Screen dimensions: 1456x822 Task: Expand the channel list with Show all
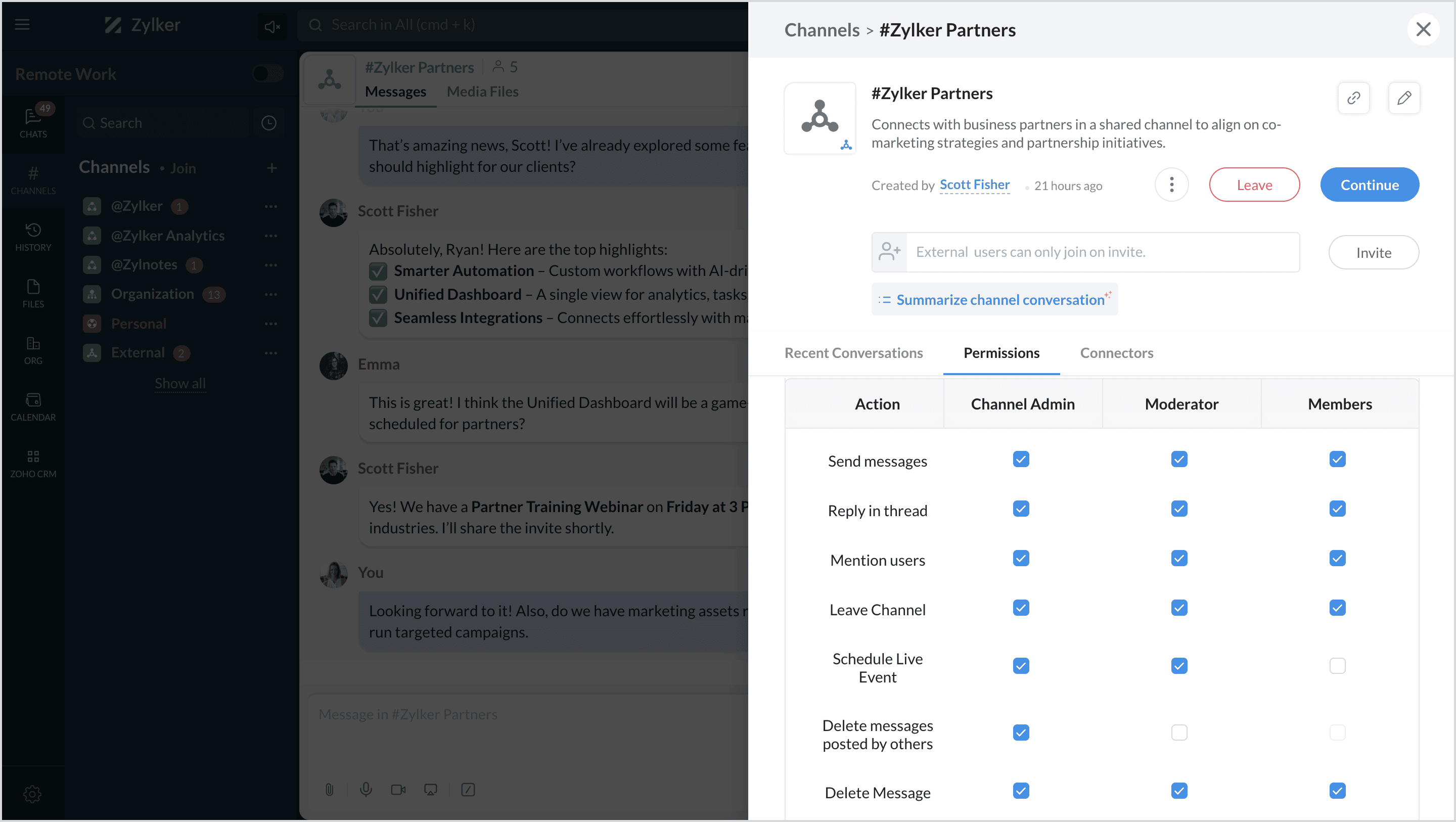180,383
